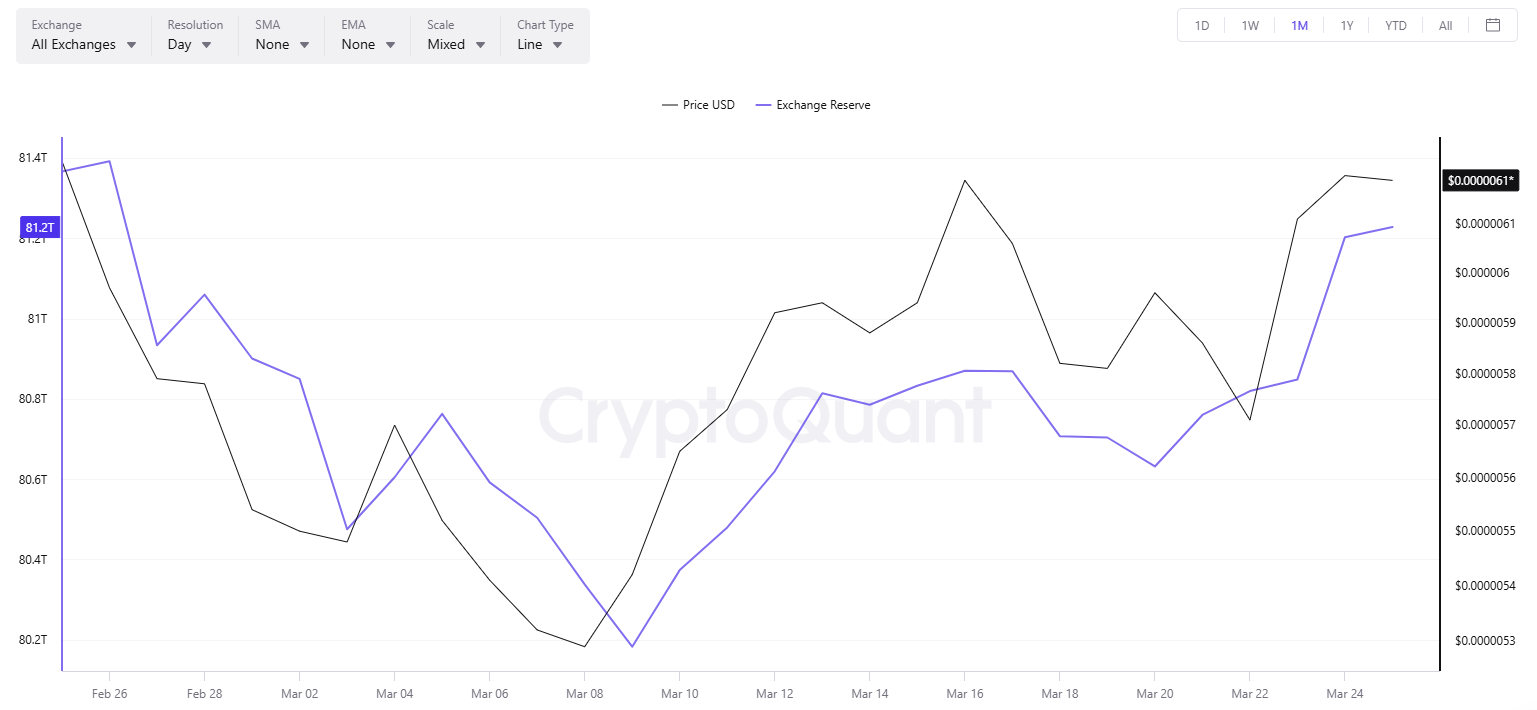Select the 1Y range button
Screen dimensions: 1537x710
pyautogui.click(x=1347, y=25)
